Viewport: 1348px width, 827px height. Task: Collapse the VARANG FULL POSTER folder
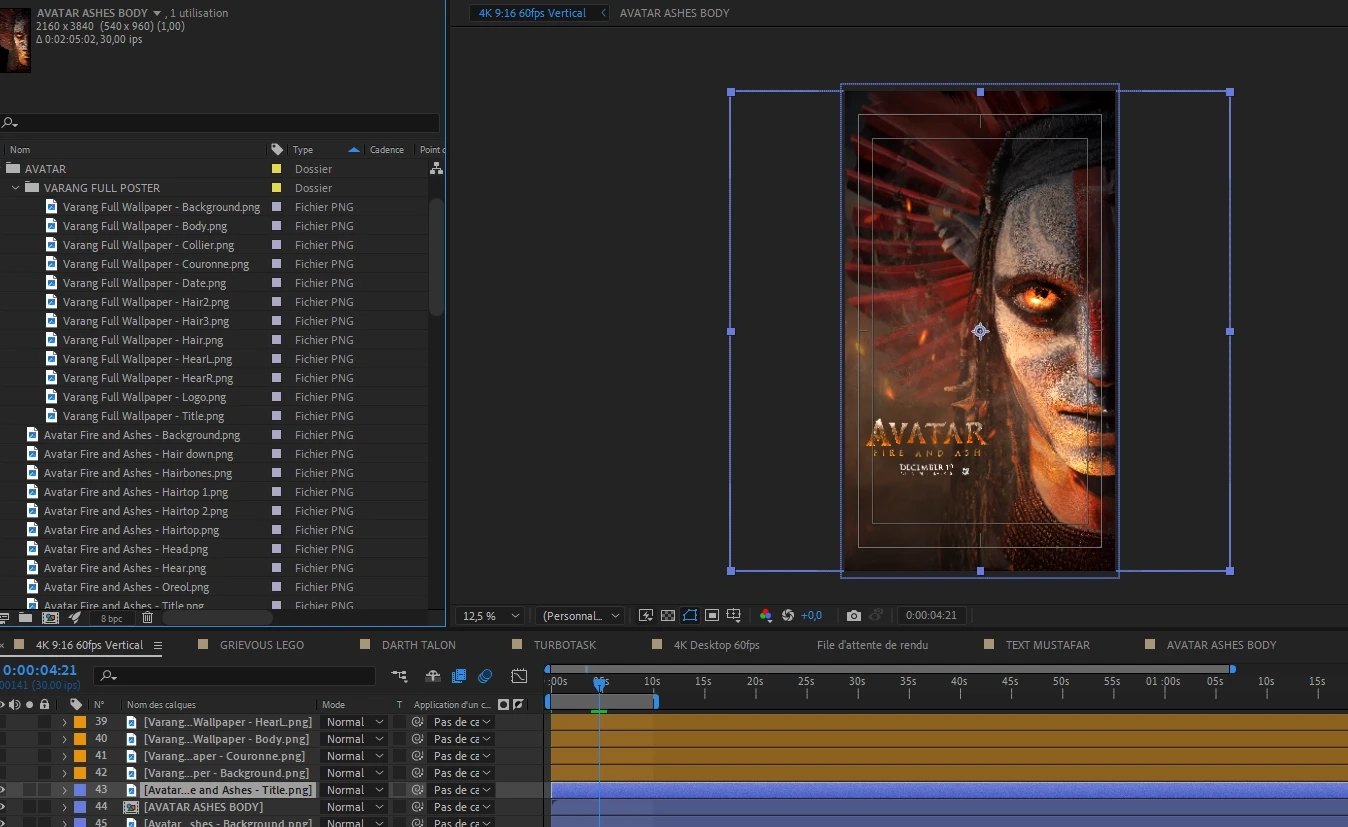coord(15,188)
